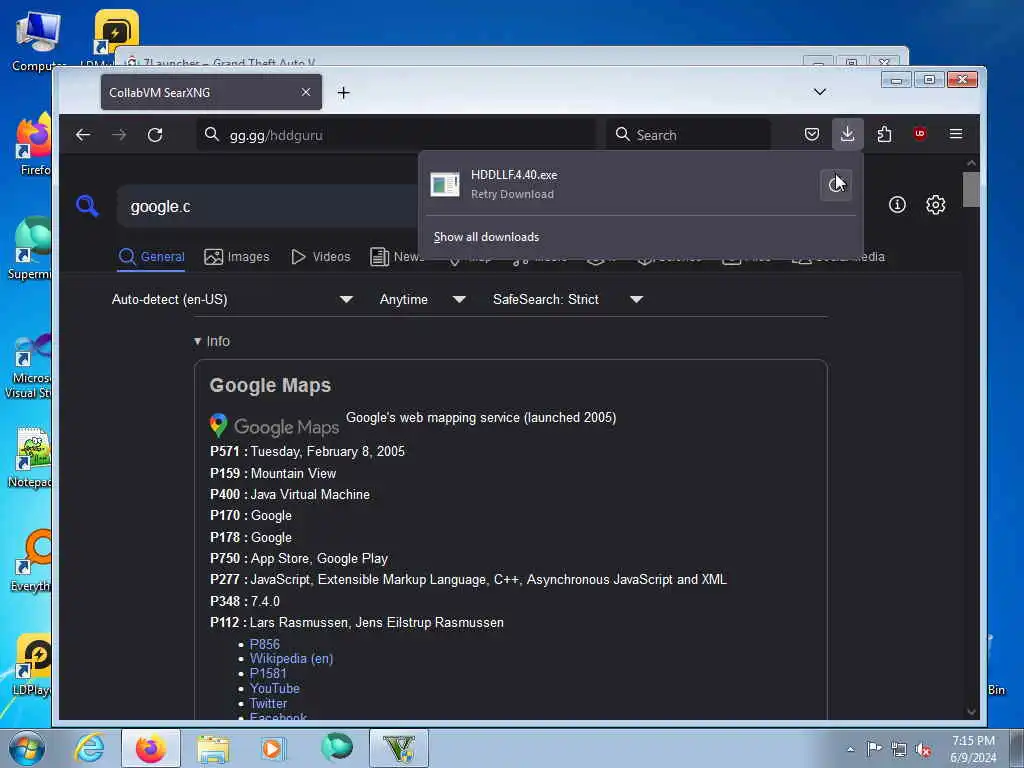Collapse the Info section
Image resolution: width=1024 pixels, height=768 pixels.
[x=212, y=342]
